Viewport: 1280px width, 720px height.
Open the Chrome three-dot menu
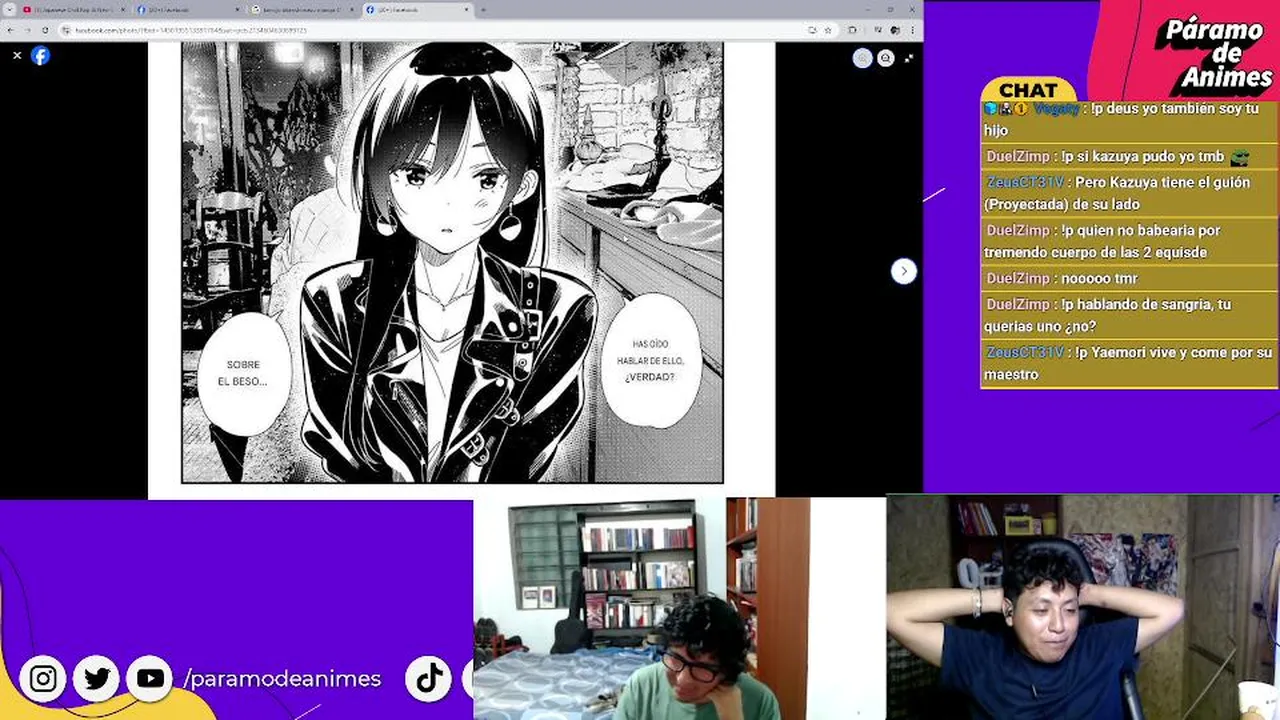tap(912, 30)
